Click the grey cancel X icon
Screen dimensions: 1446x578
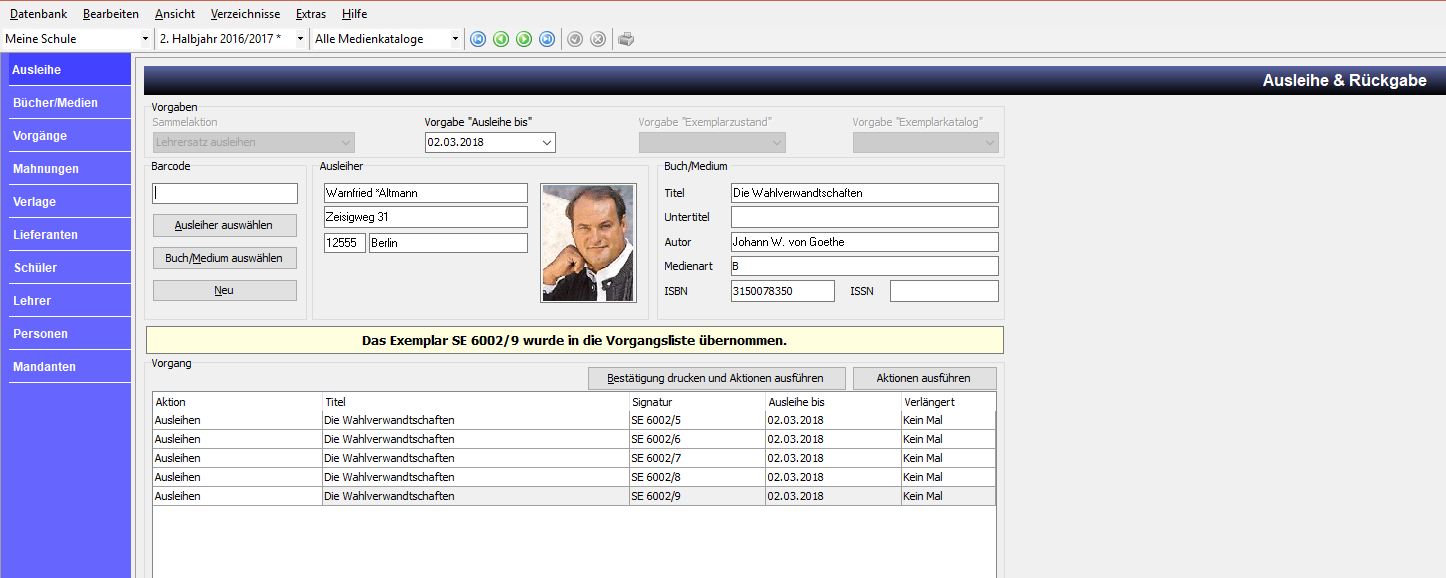598,39
